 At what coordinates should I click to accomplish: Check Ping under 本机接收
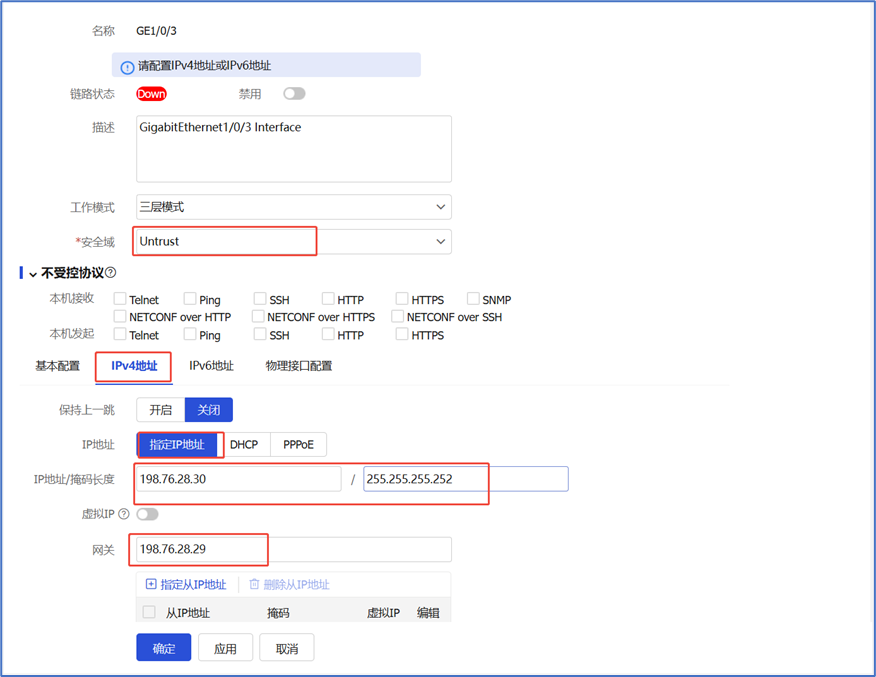(x=190, y=299)
